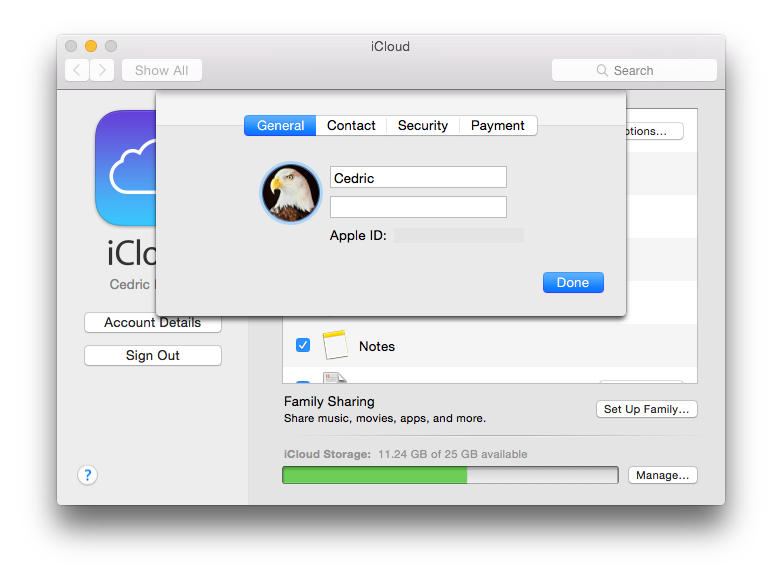Click the iCloud storage usage bar

(x=450, y=475)
